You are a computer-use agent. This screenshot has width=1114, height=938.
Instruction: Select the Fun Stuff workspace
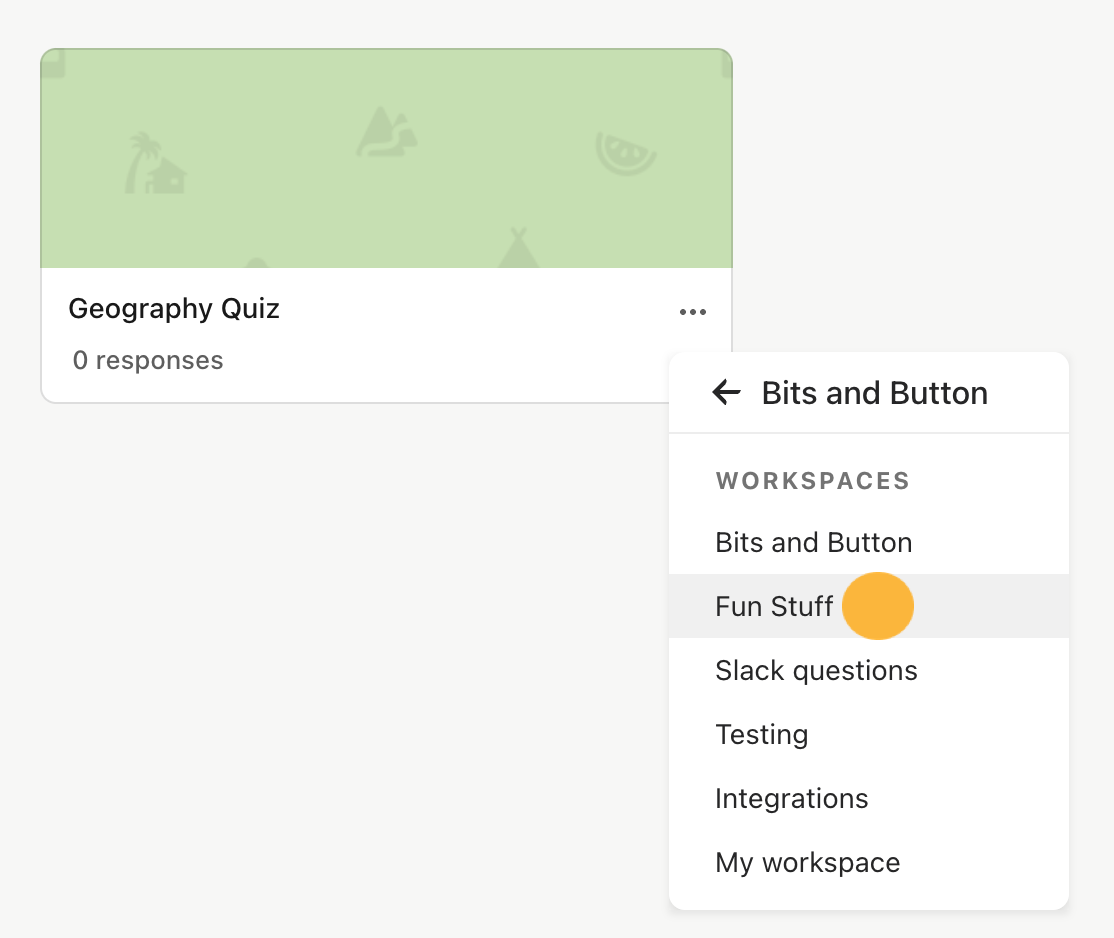pos(868,606)
